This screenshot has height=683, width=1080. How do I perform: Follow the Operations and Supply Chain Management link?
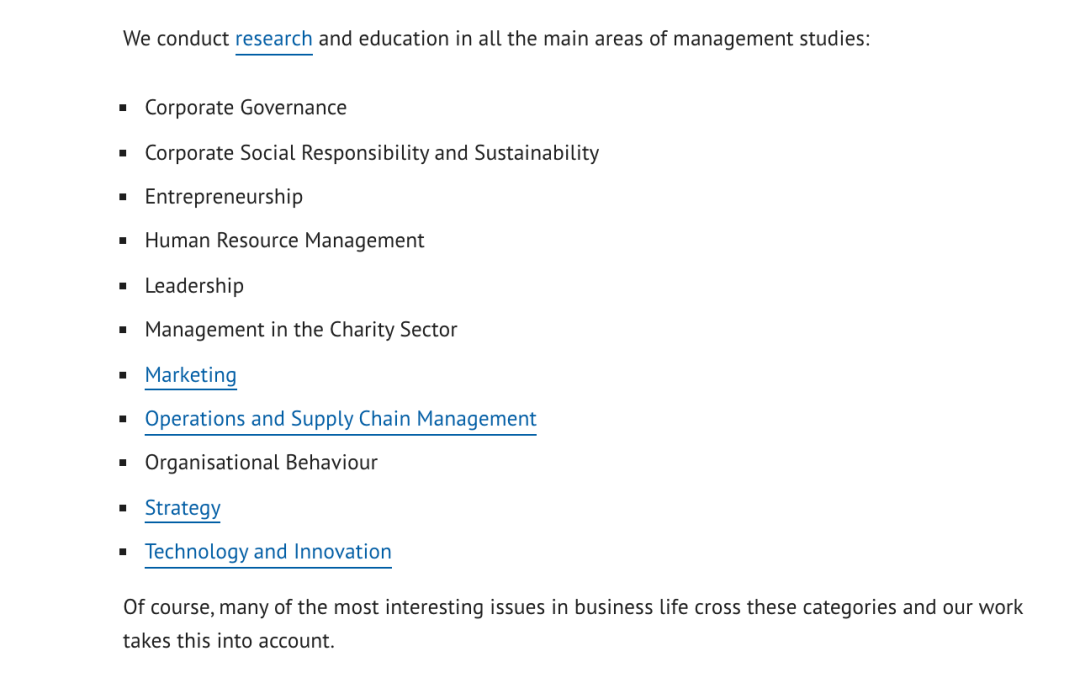(x=340, y=419)
